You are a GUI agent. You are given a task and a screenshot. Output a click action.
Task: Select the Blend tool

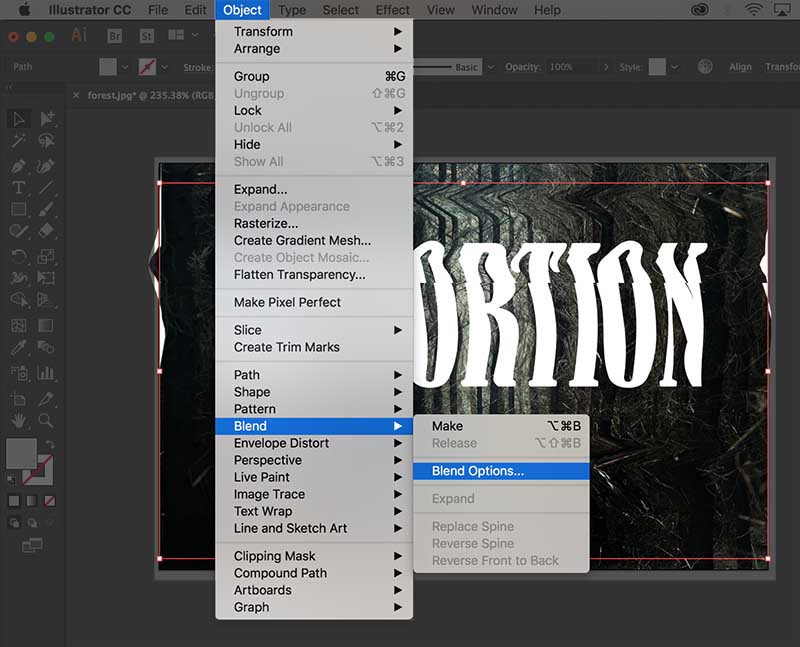(x=45, y=347)
